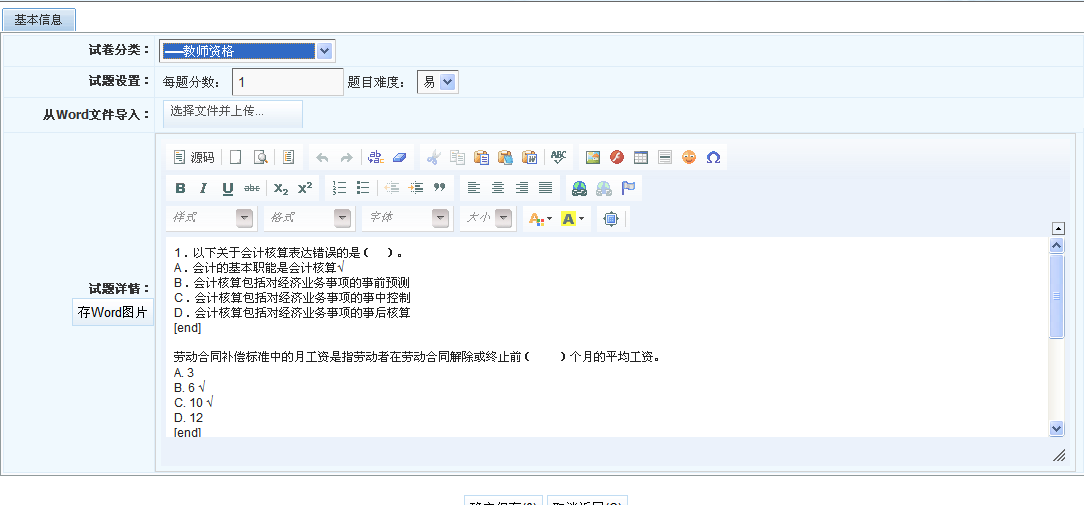Screen dimensions: 1084x505
Task: Toggle Subscript formatting
Action: pos(281,188)
